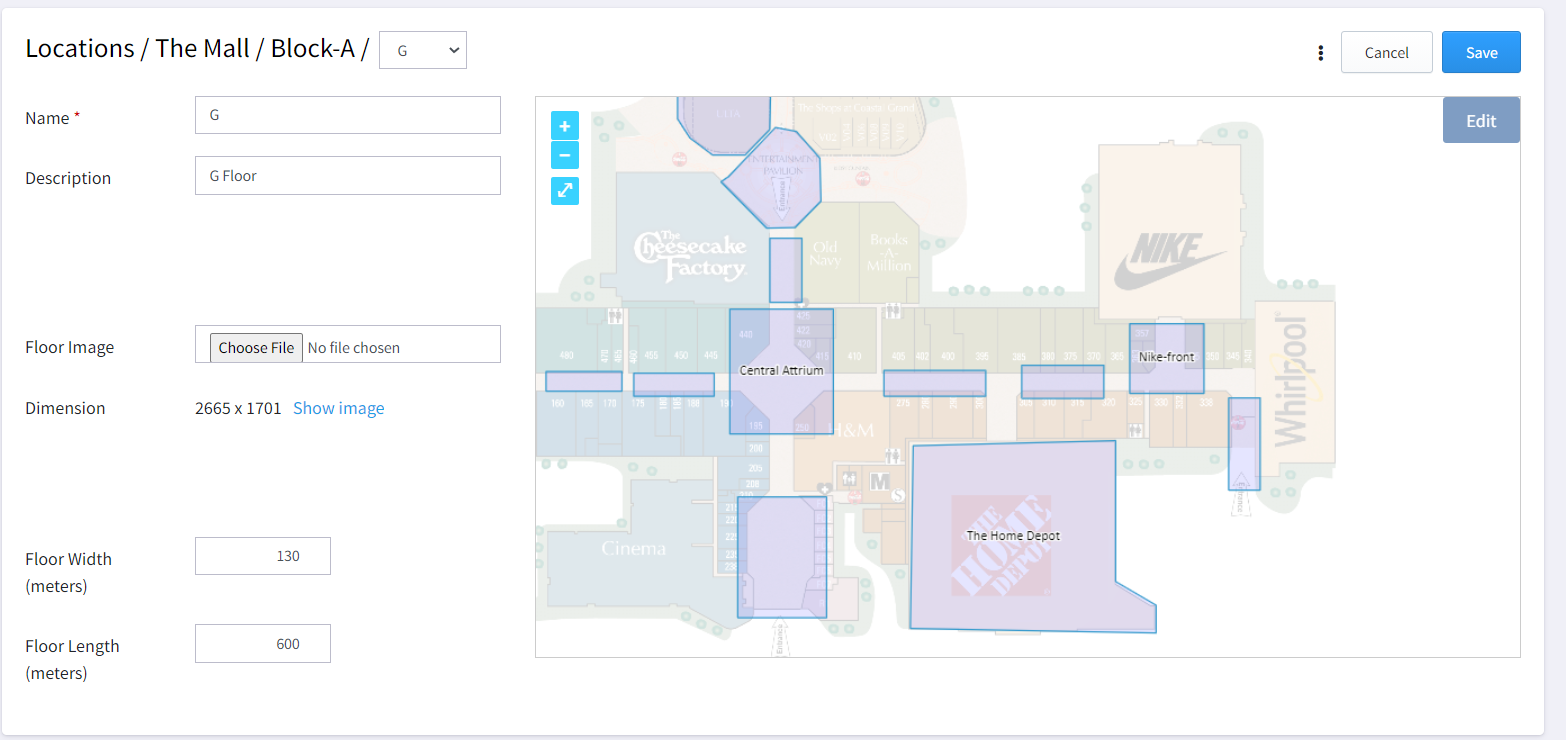Navigate to Block-A breadcrumb
This screenshot has width=1566, height=740.
[x=312, y=49]
